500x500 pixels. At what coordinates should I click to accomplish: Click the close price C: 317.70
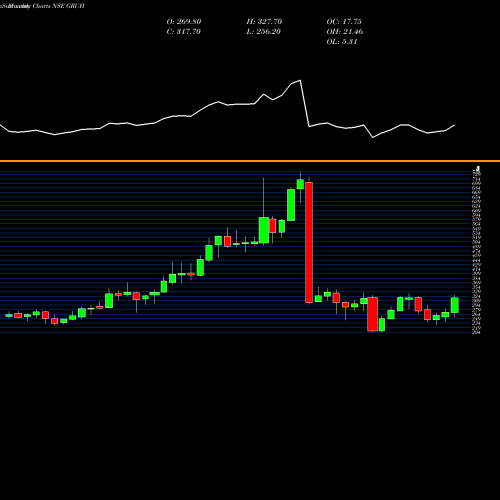point(184,32)
